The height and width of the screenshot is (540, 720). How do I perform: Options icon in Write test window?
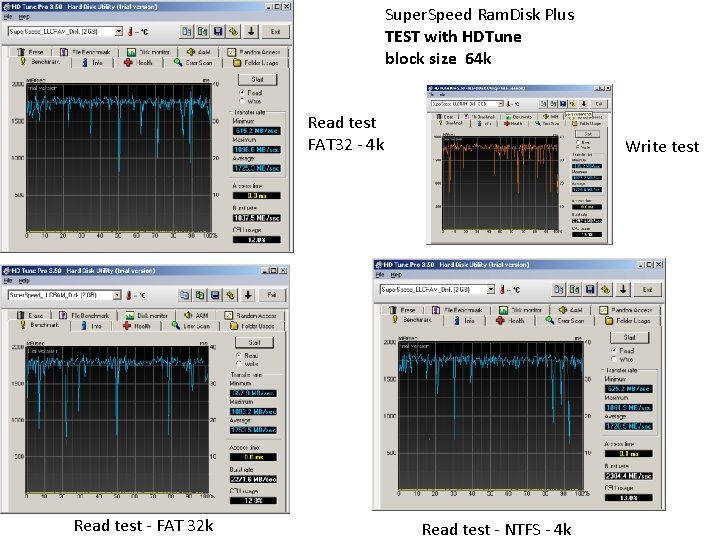point(573,104)
